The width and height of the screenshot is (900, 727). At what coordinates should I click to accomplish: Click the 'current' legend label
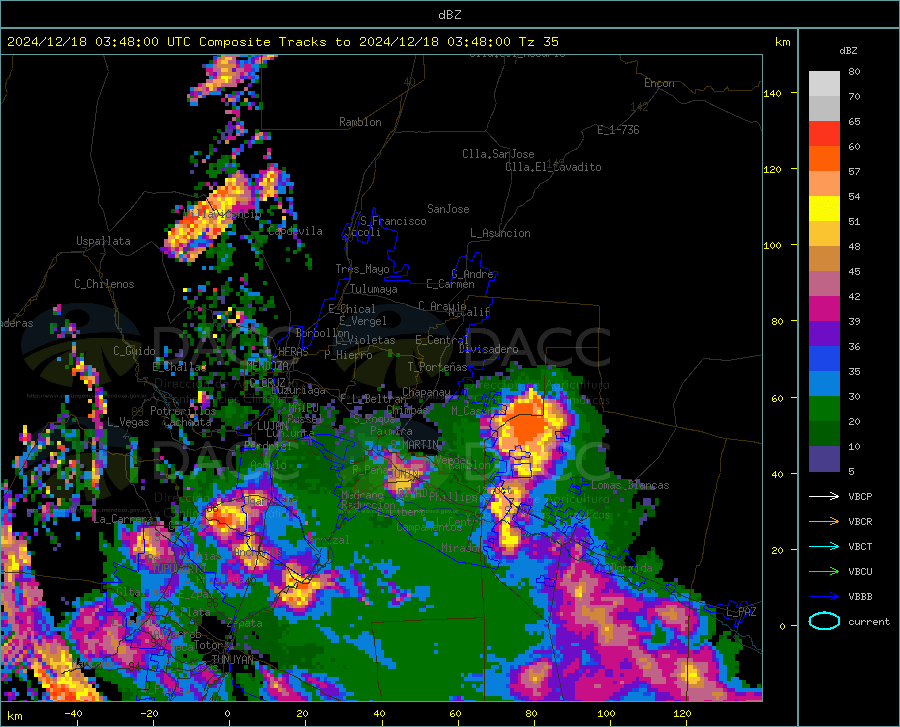[869, 621]
